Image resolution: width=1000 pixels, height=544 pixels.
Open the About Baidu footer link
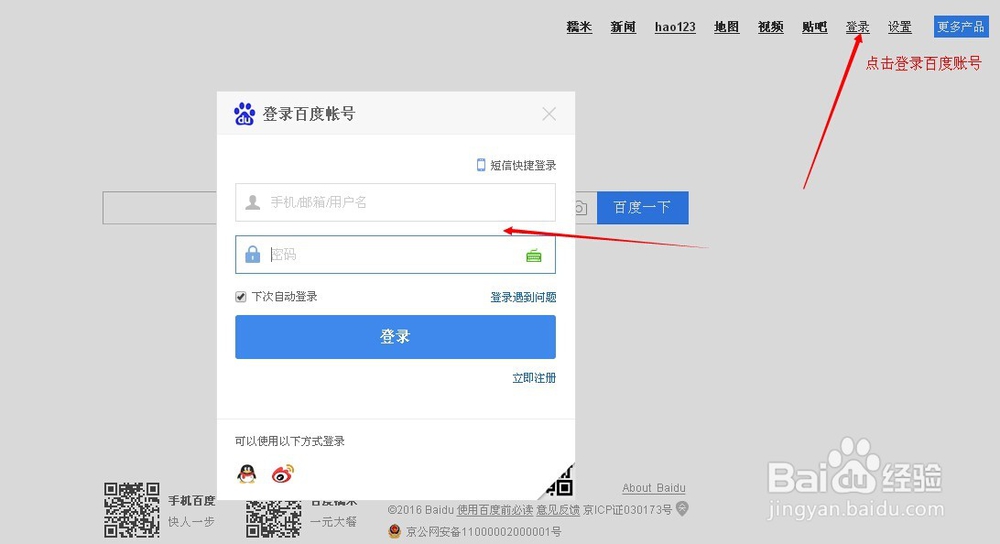pyautogui.click(x=654, y=488)
